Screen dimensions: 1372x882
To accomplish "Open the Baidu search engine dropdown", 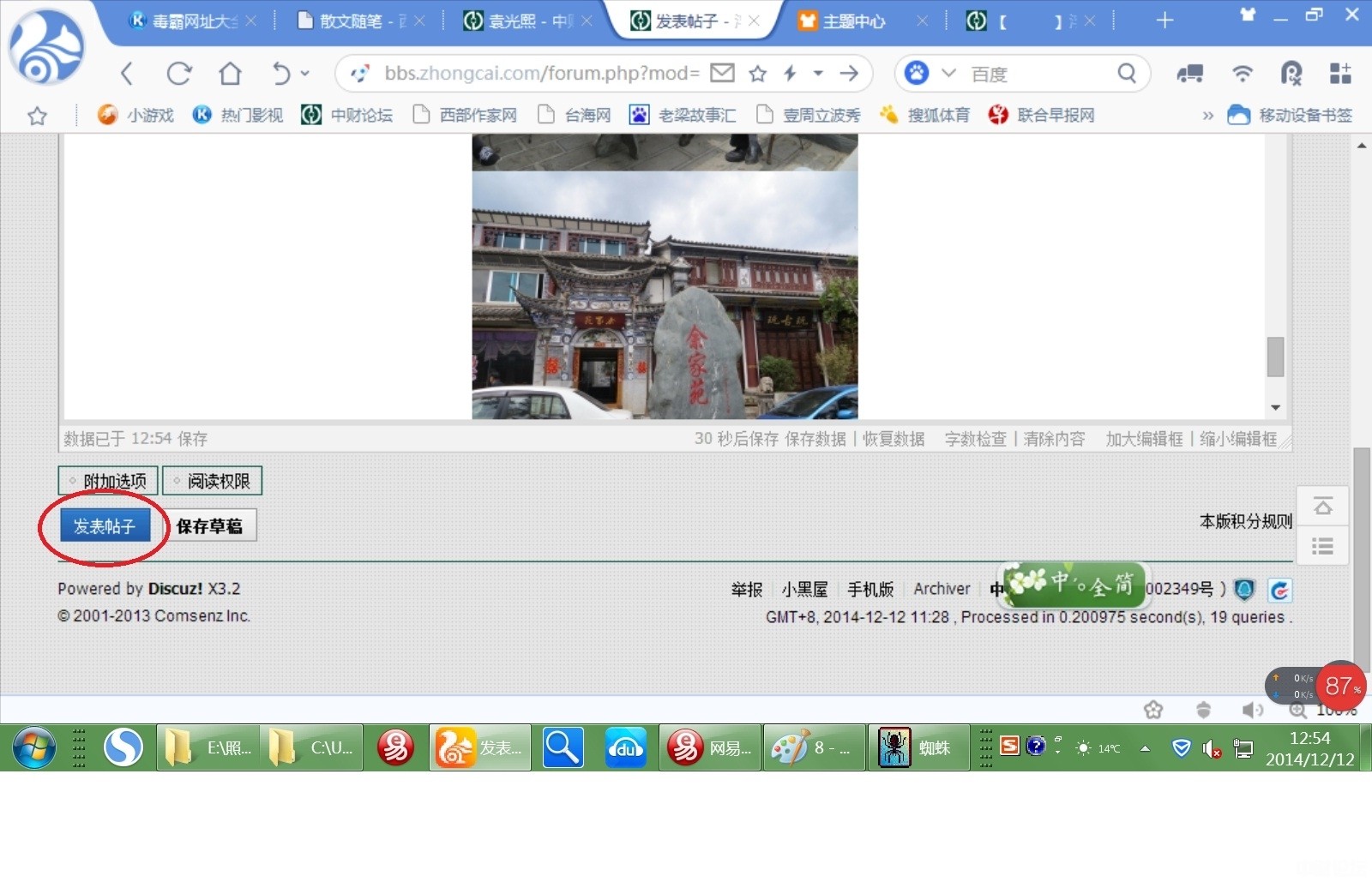I will point(948,74).
